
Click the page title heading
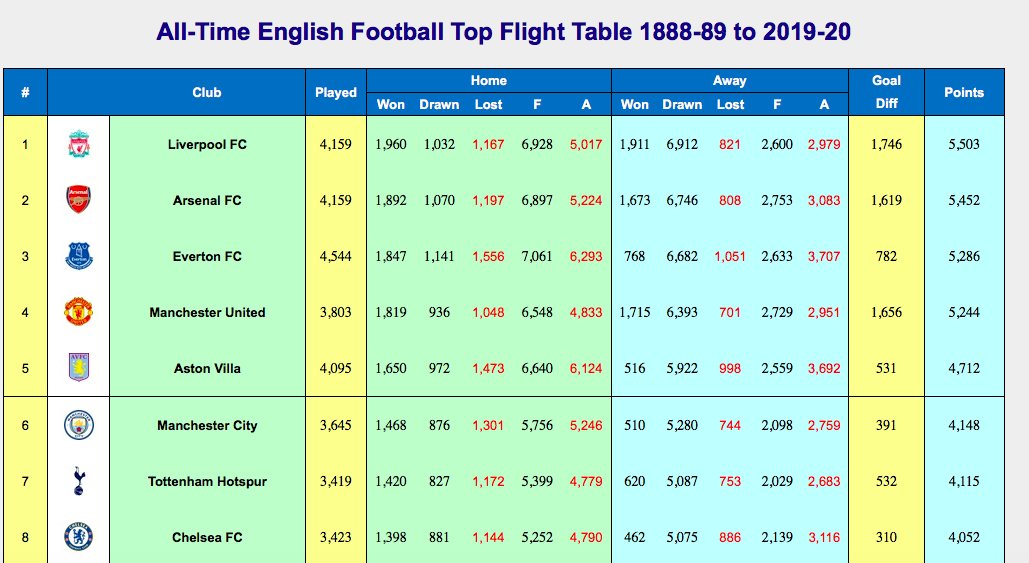point(504,32)
